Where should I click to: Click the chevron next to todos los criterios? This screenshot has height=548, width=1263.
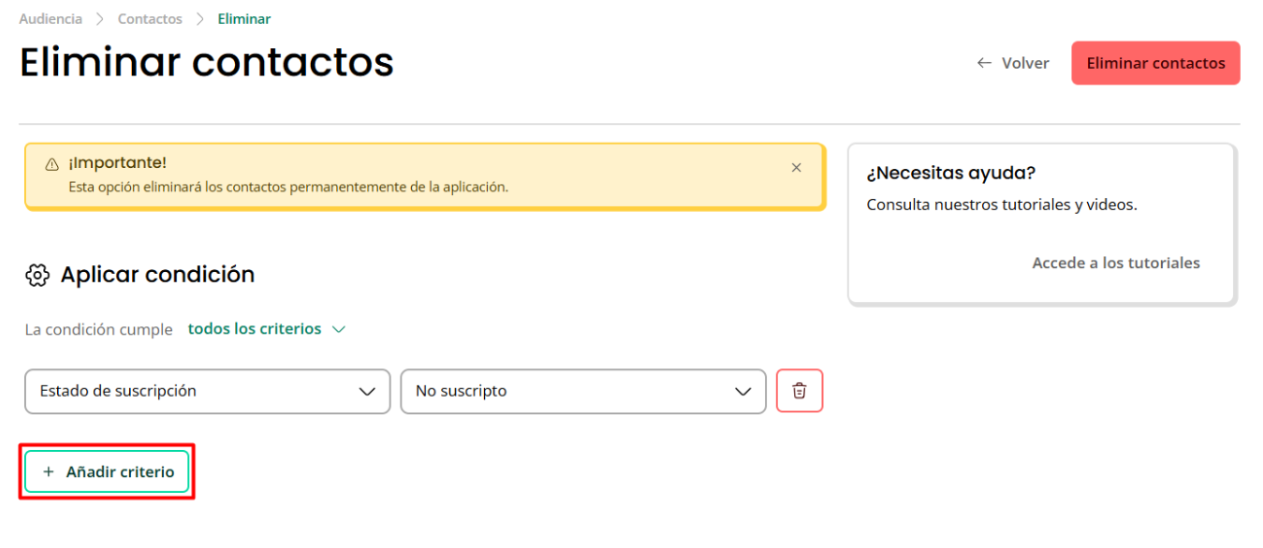click(338, 329)
